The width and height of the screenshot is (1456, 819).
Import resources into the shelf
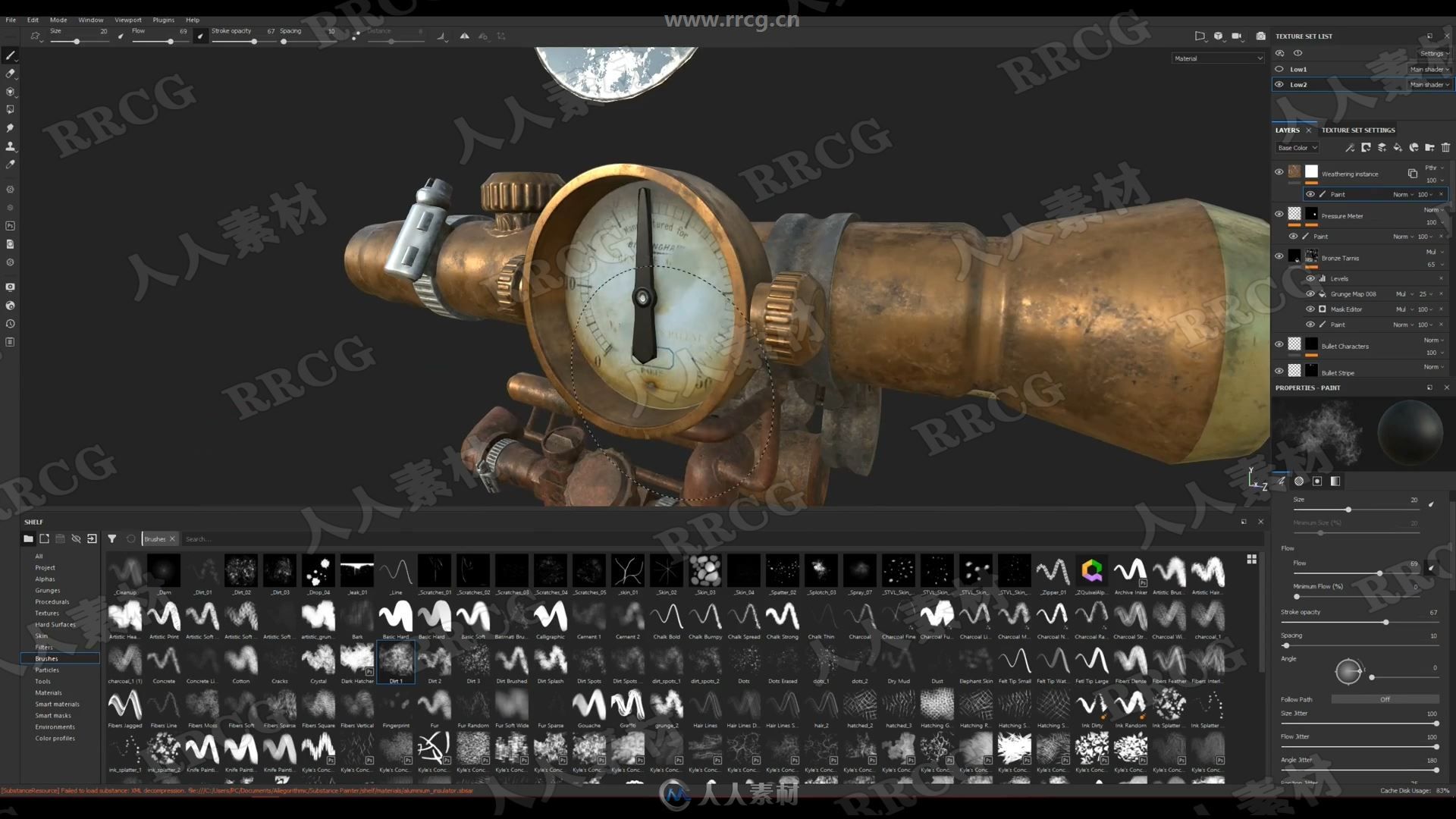pos(92,538)
